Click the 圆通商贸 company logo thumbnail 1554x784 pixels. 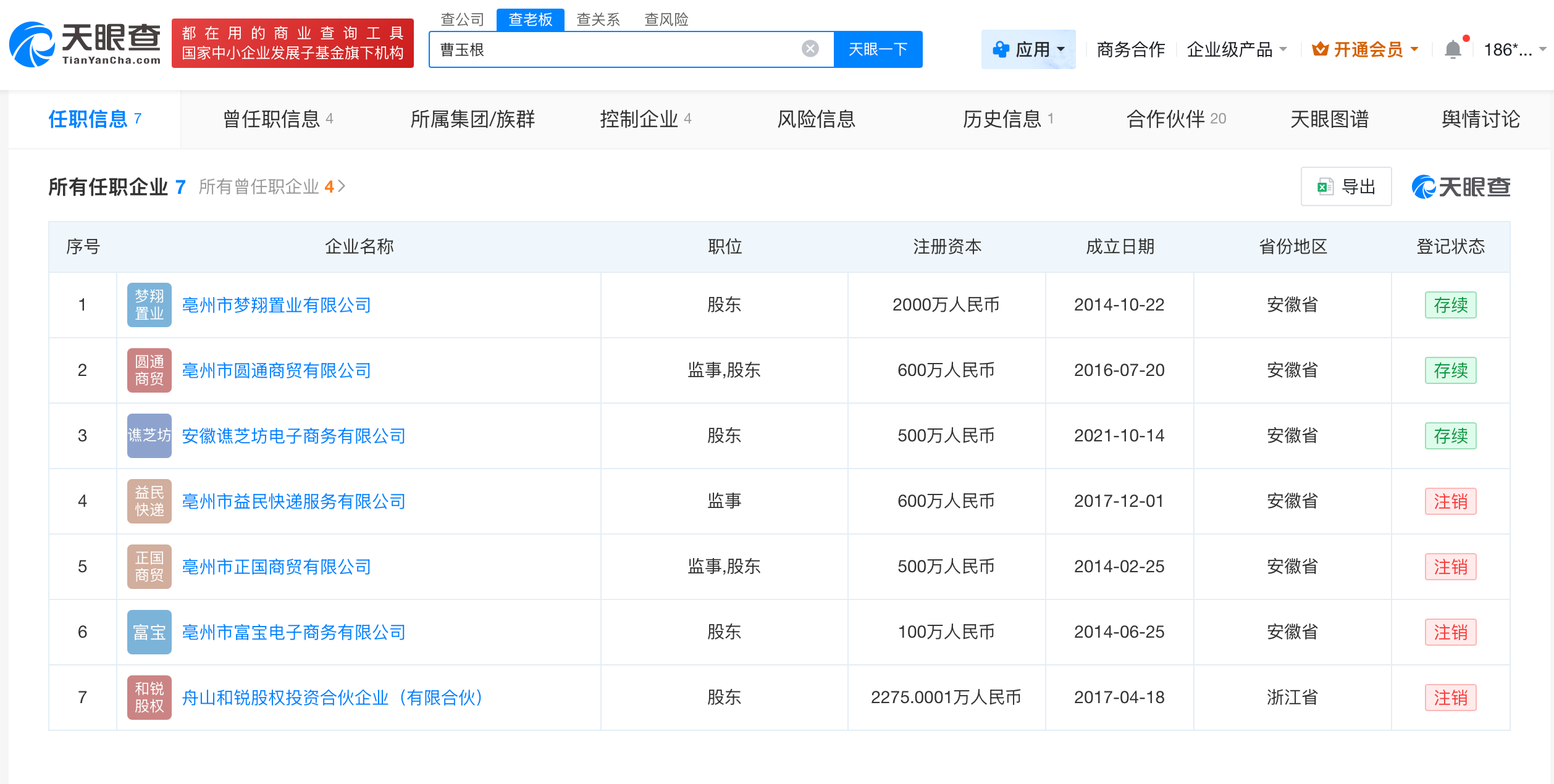pos(149,370)
